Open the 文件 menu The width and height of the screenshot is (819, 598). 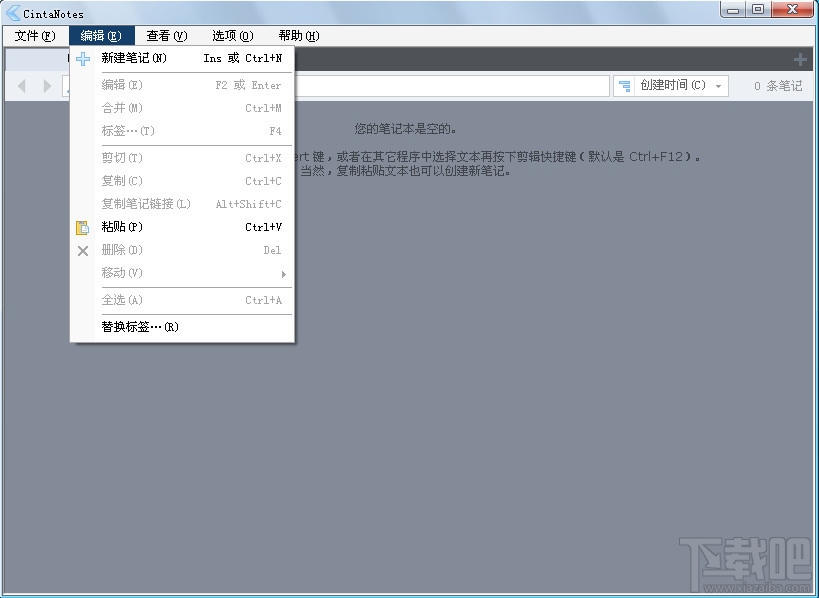[33, 35]
